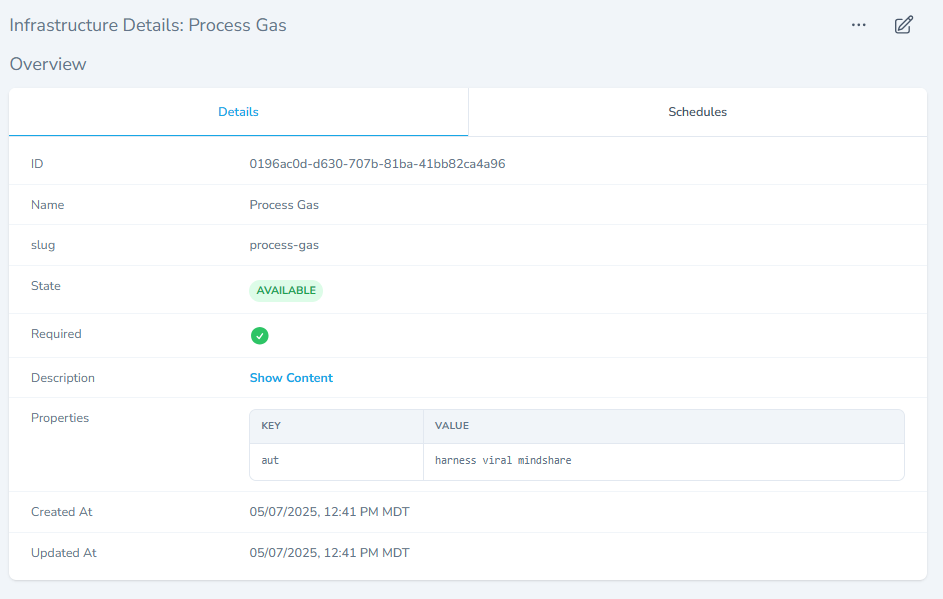Click the Show Content link
Screen dimensions: 943x599
coord(291,378)
